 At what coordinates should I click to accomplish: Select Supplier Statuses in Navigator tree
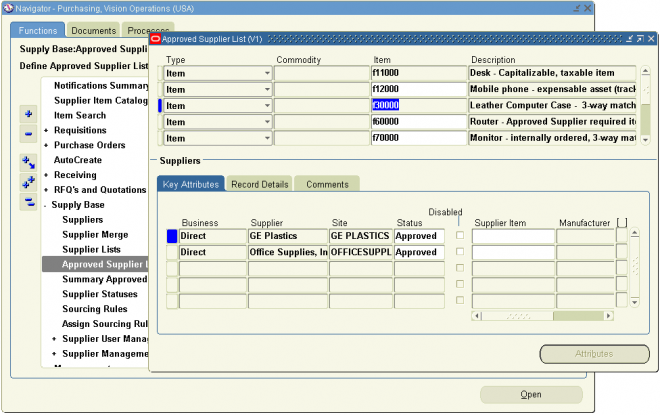pos(100,294)
